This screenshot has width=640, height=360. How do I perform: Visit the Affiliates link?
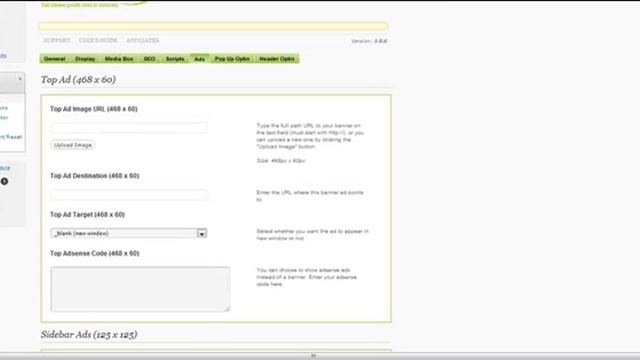pyautogui.click(x=142, y=40)
